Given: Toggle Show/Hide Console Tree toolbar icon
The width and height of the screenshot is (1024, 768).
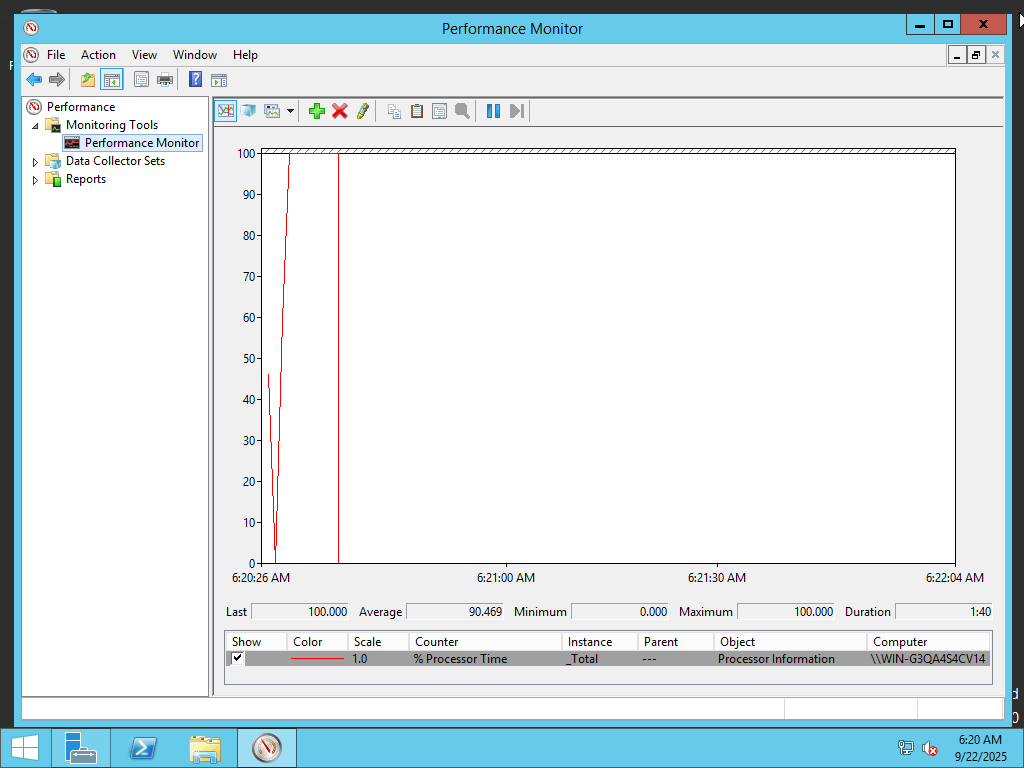Looking at the screenshot, I should tap(111, 80).
